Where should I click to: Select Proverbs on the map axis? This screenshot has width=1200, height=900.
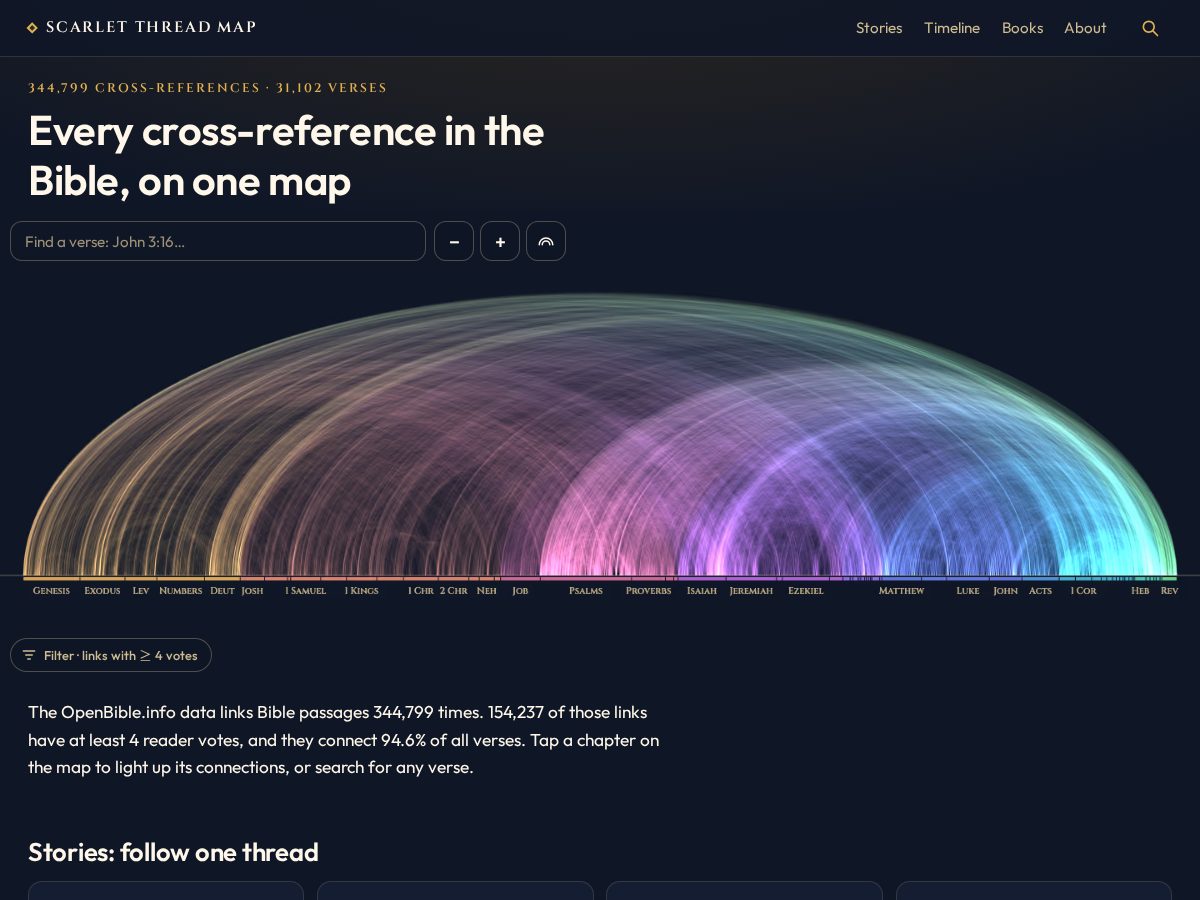tap(648, 591)
